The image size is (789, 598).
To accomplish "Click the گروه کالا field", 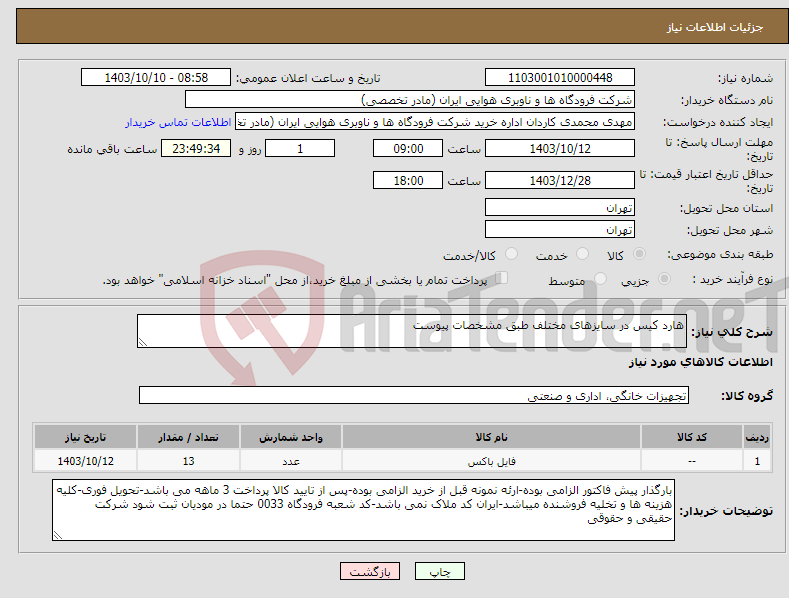I will pyautogui.click(x=414, y=396).
